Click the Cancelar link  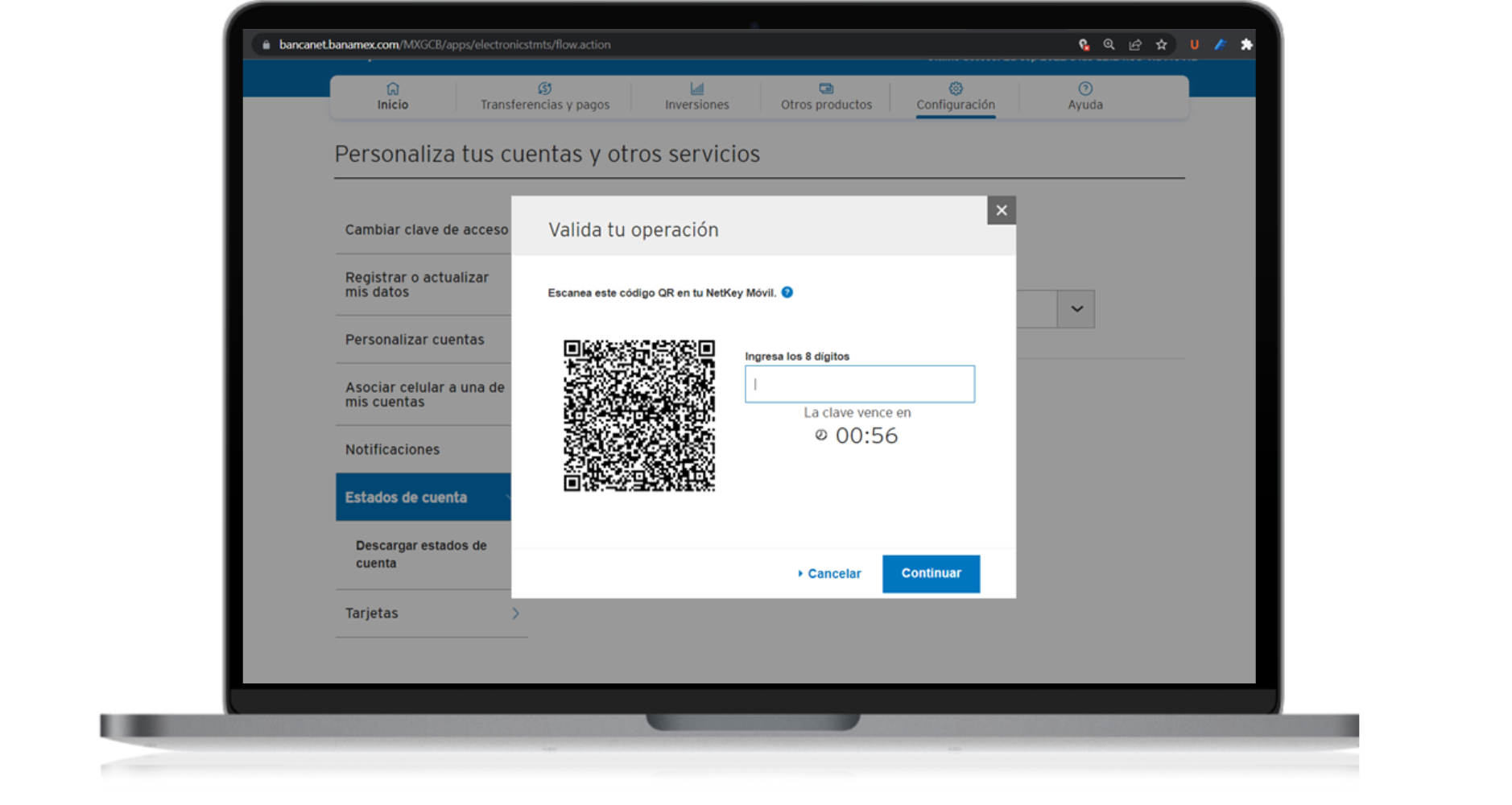click(x=832, y=573)
